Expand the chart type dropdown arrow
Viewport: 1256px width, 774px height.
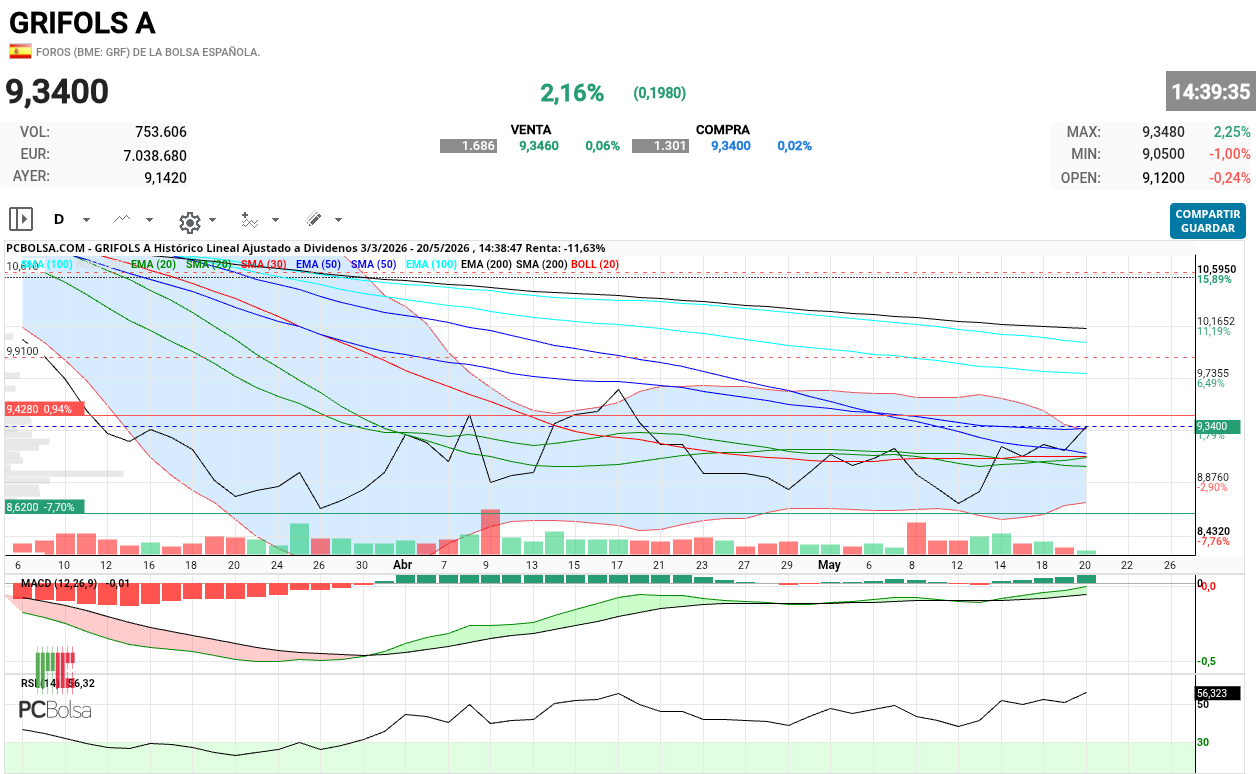pyautogui.click(x=150, y=220)
